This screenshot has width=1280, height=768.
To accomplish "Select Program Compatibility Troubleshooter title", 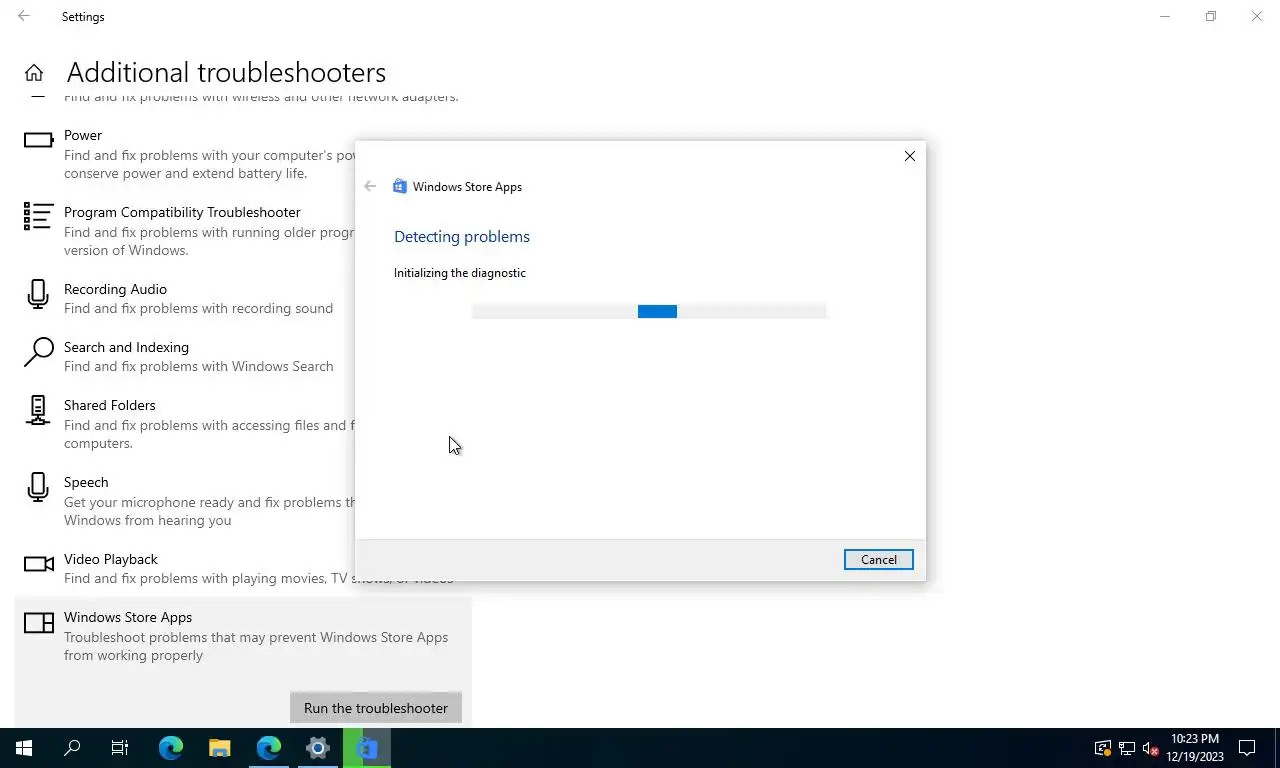I will coord(182,212).
